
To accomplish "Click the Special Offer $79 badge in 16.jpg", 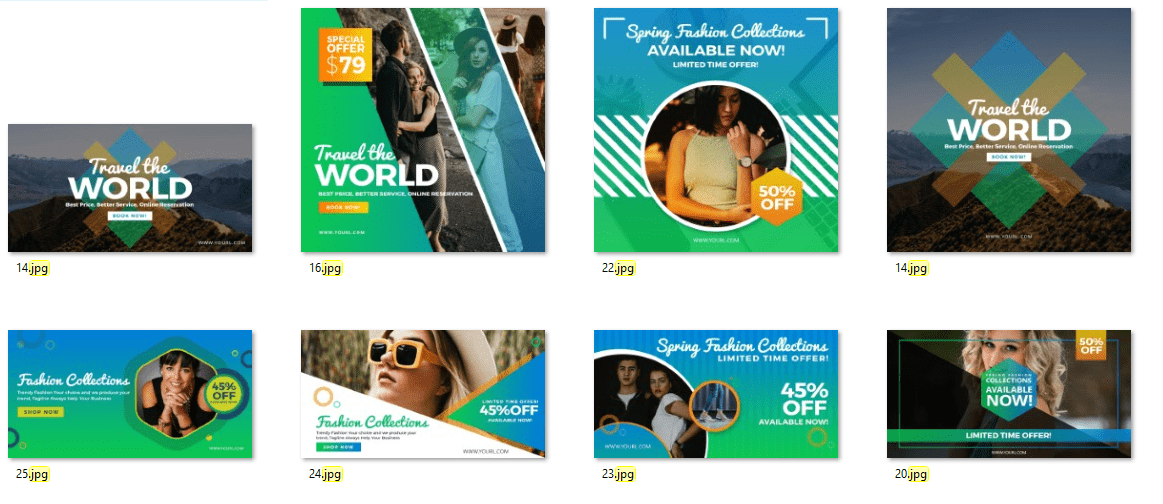I will tap(346, 54).
